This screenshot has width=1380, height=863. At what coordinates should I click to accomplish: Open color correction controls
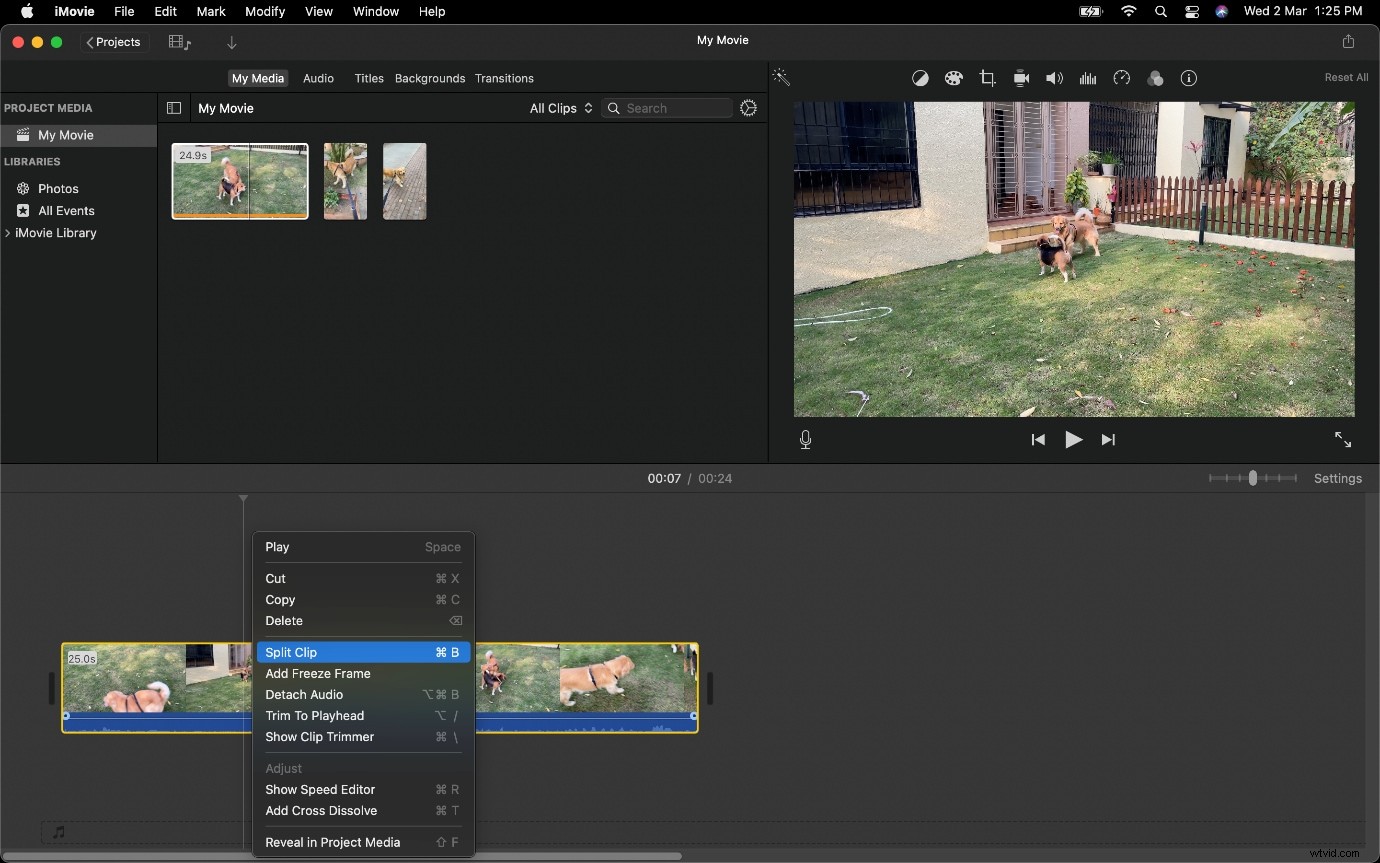tap(954, 78)
